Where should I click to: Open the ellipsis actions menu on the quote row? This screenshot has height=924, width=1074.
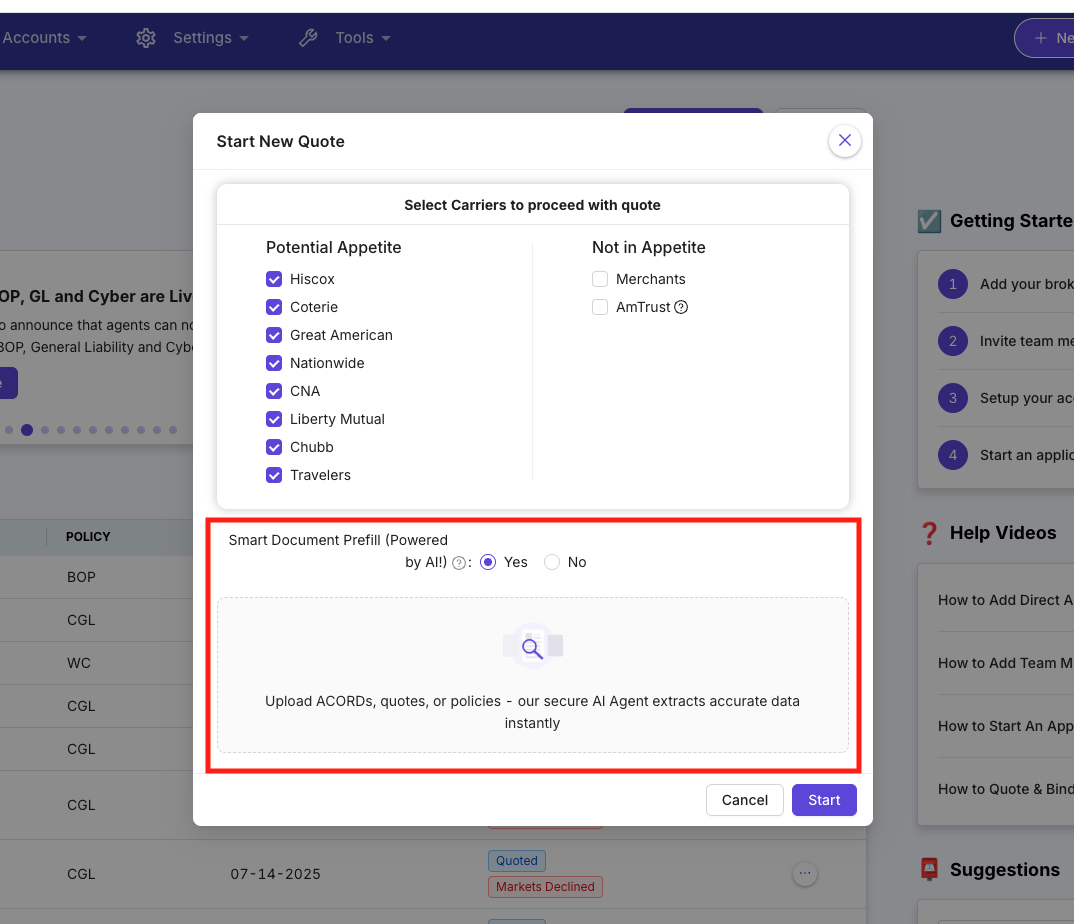[805, 873]
